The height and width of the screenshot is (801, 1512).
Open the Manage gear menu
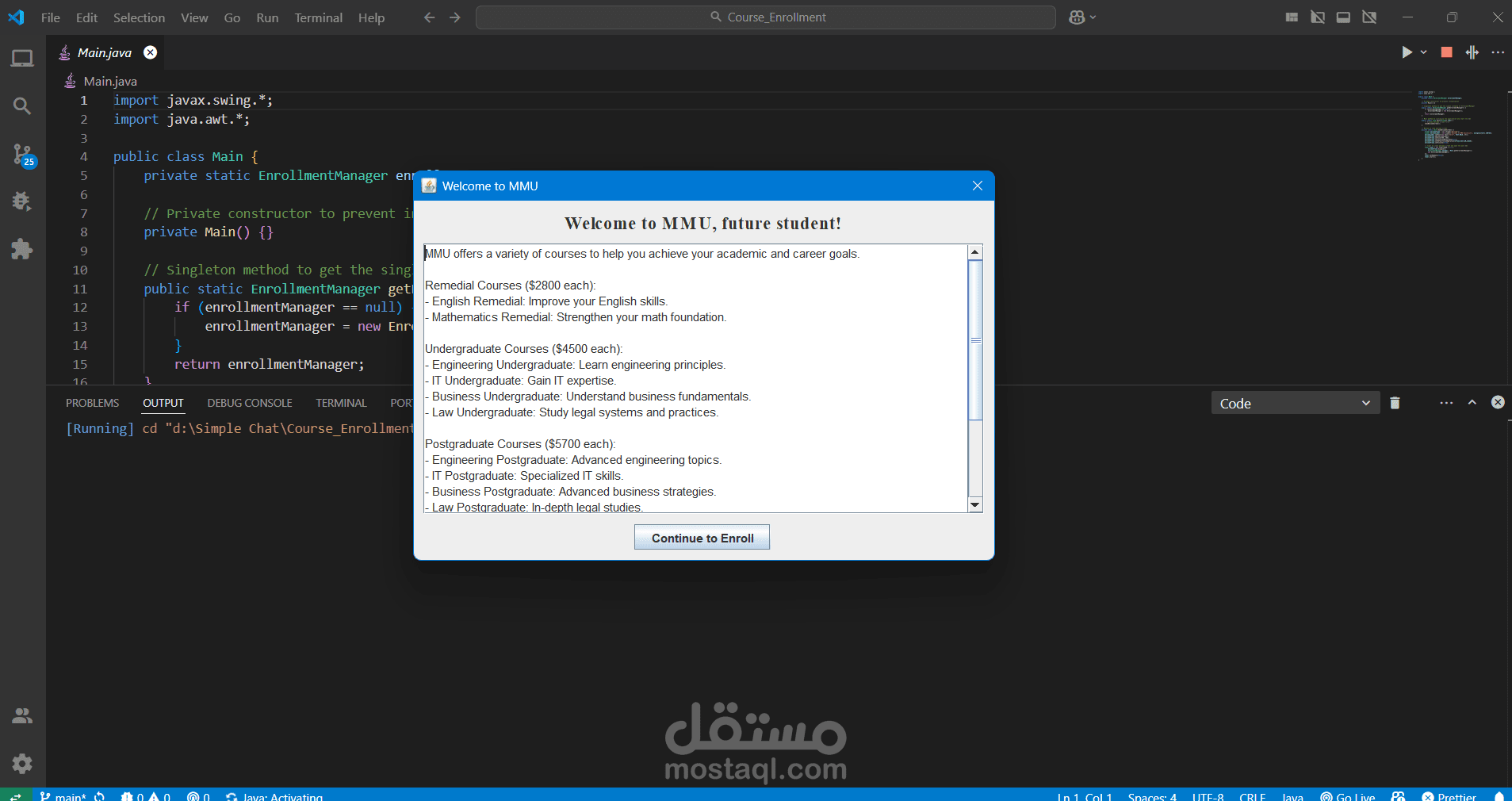click(x=22, y=764)
